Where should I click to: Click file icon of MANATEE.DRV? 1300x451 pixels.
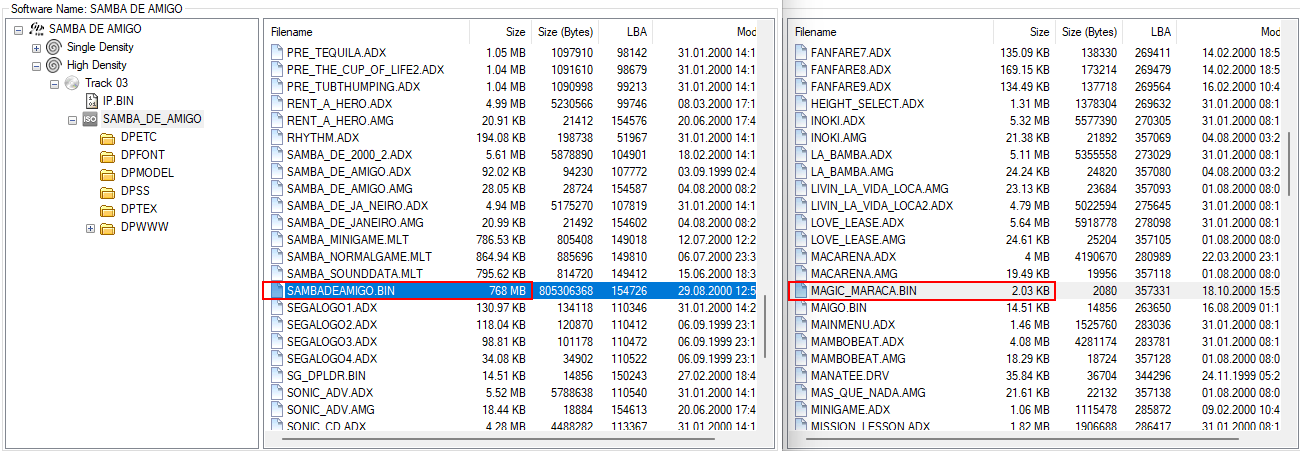click(x=801, y=375)
